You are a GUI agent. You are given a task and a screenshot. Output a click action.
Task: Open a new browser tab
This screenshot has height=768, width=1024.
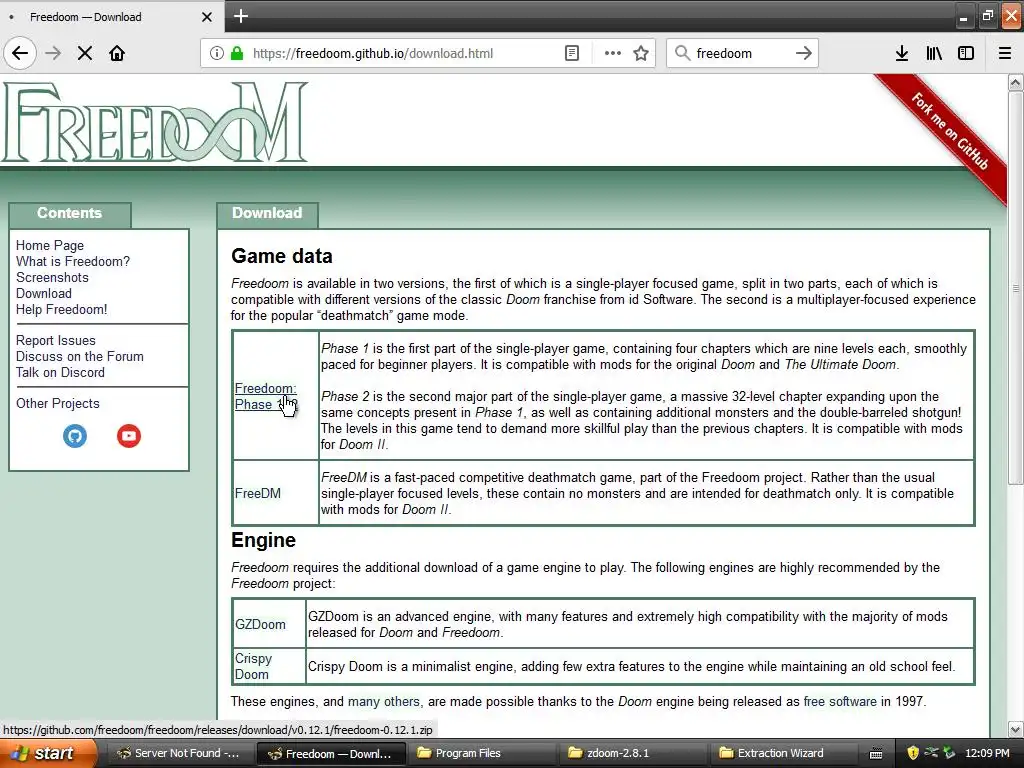pos(241,16)
